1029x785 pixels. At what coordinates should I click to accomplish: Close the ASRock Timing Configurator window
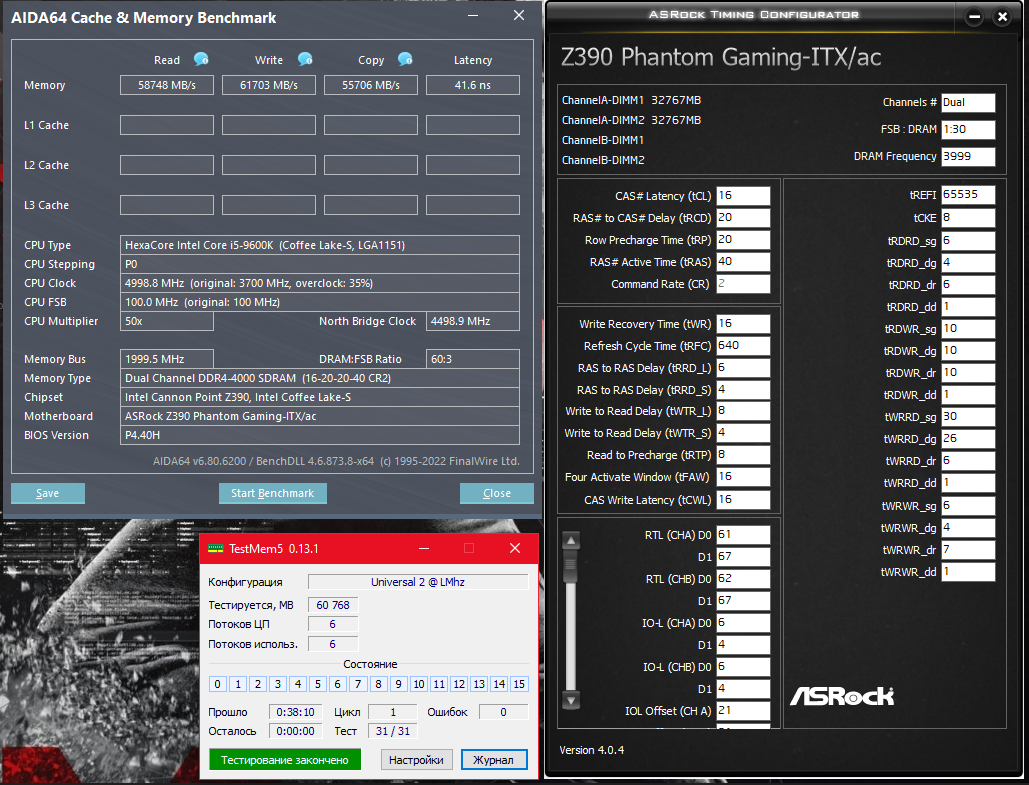[x=1002, y=17]
